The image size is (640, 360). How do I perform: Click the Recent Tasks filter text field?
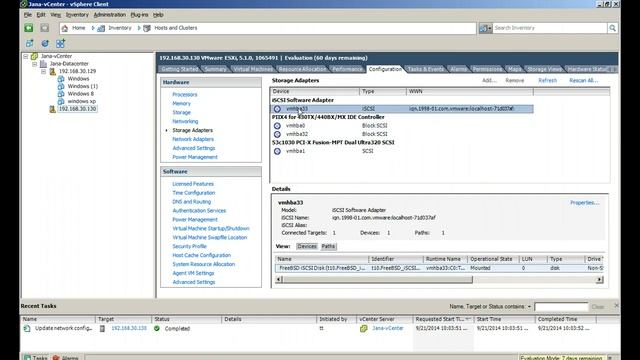561,307
